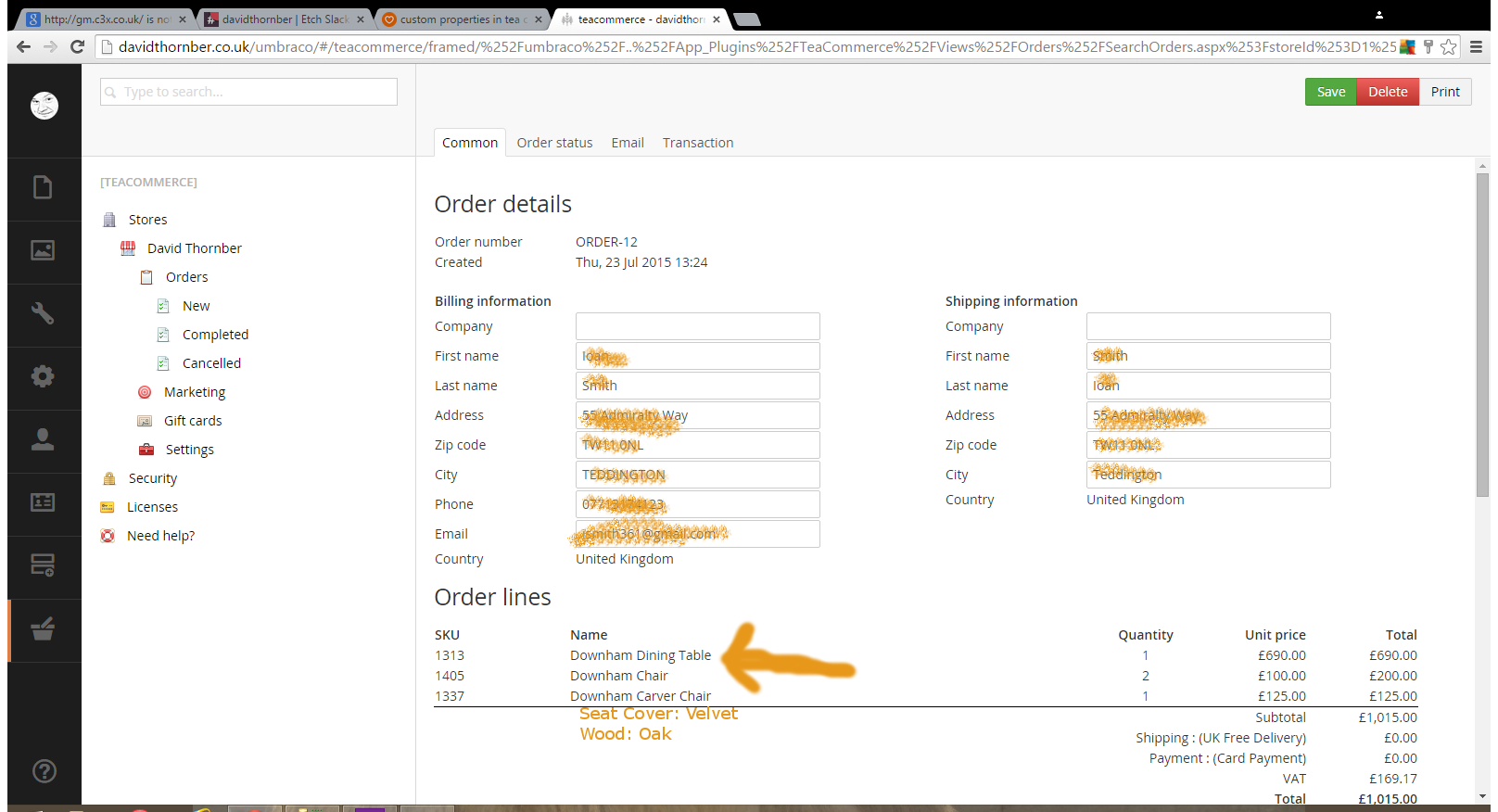Click the David Thornber store icon
This screenshot has width=1498, height=812.
(128, 248)
